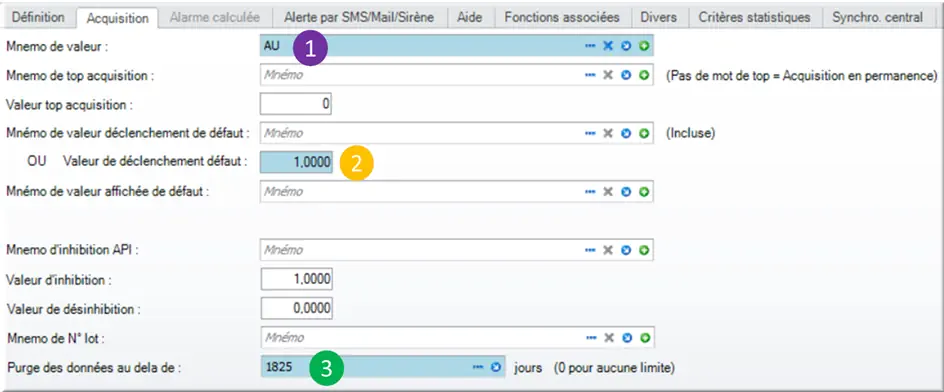Click blue circular arrow icon for Mnemo d'inhibition API

click(626, 250)
